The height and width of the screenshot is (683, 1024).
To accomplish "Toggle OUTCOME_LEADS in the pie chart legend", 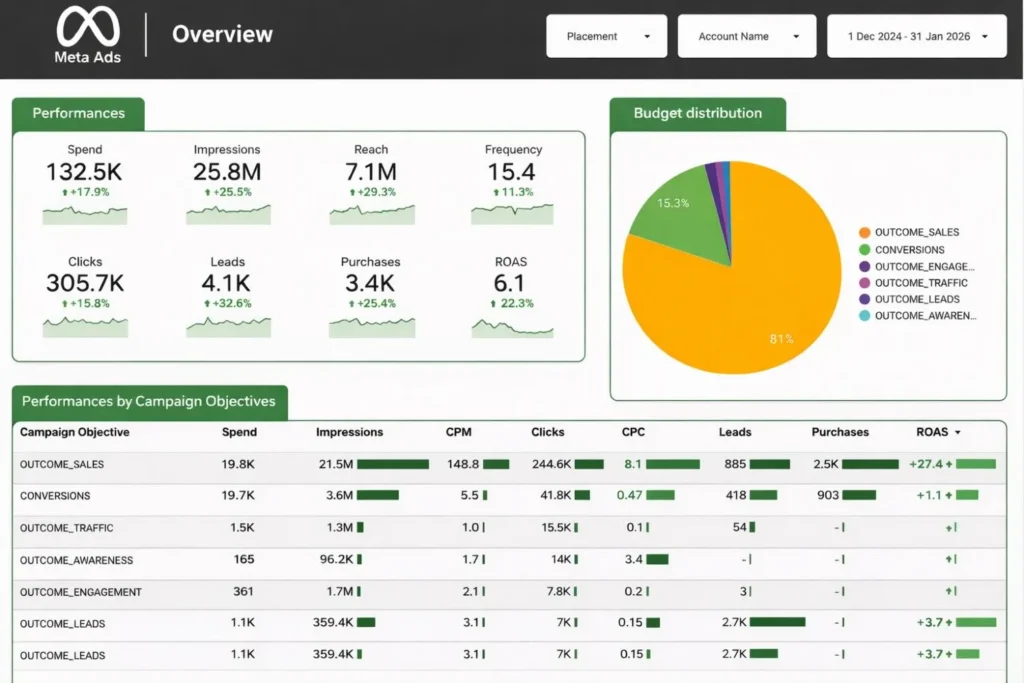I will [916, 299].
